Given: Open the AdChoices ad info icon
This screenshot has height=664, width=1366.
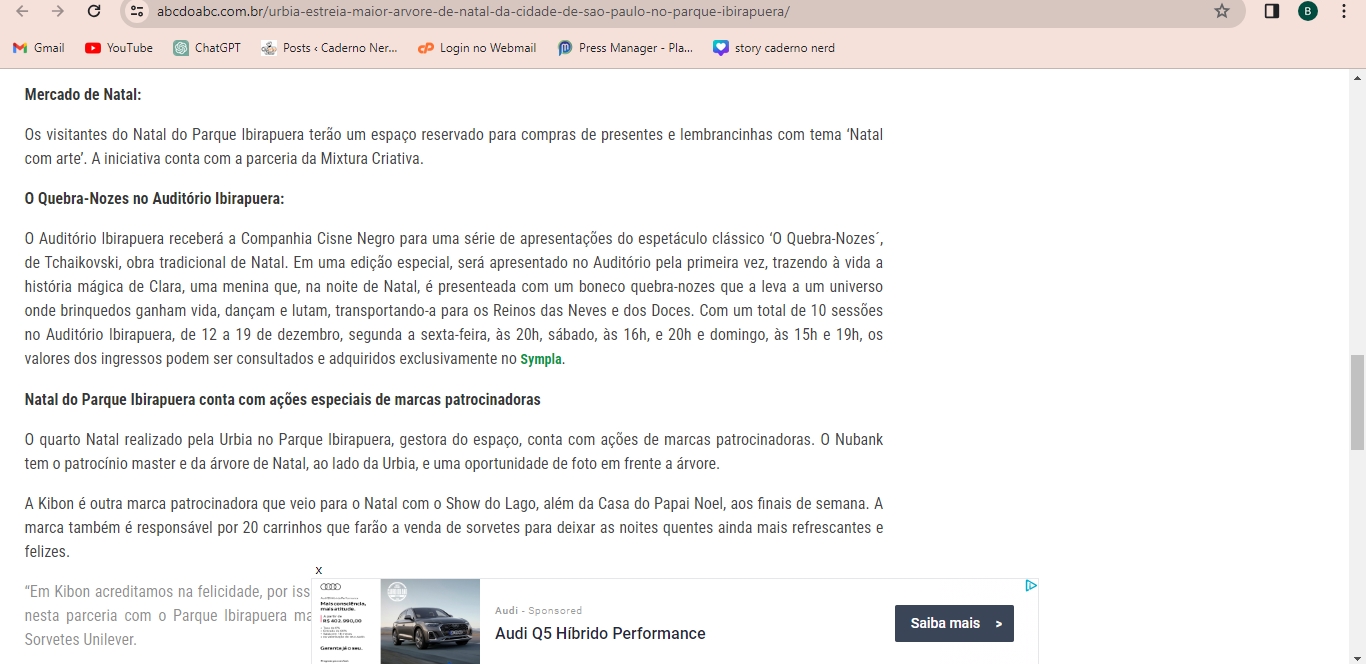Looking at the screenshot, I should (x=1030, y=586).
